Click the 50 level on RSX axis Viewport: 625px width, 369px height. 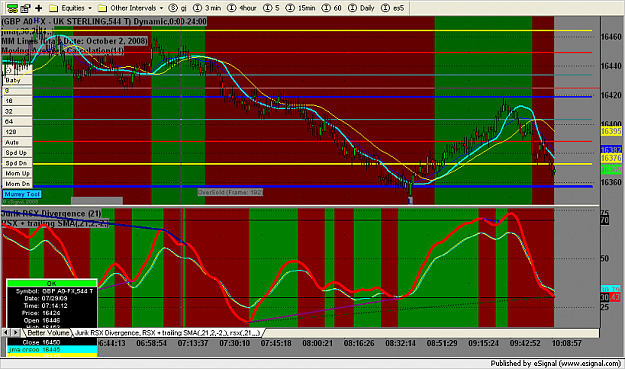[605, 259]
